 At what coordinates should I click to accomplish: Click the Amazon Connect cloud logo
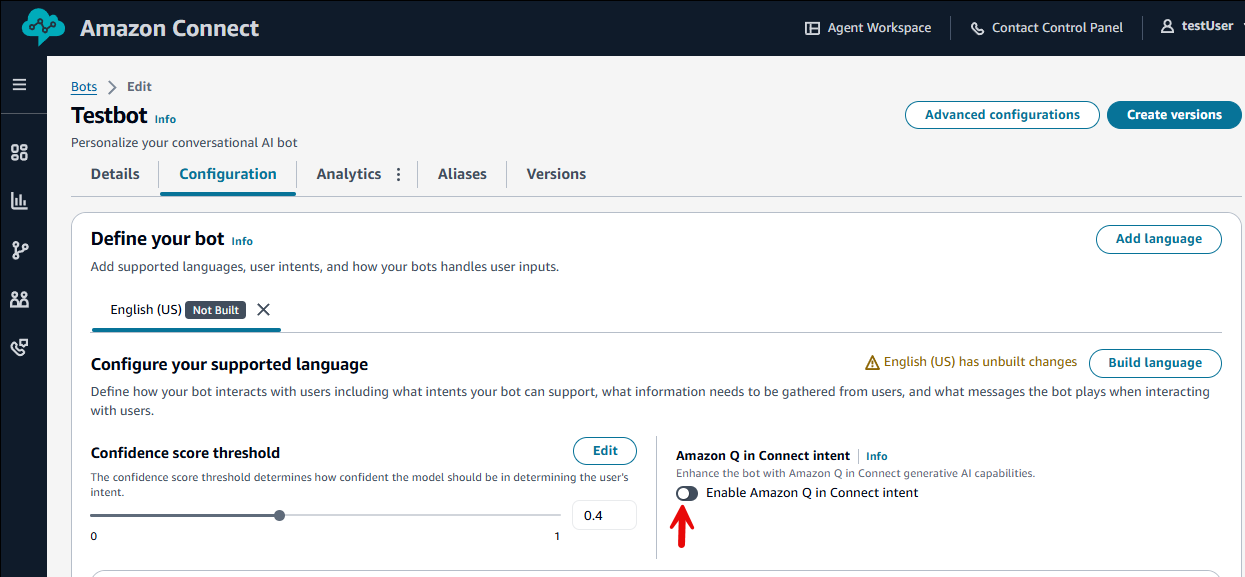[43, 28]
